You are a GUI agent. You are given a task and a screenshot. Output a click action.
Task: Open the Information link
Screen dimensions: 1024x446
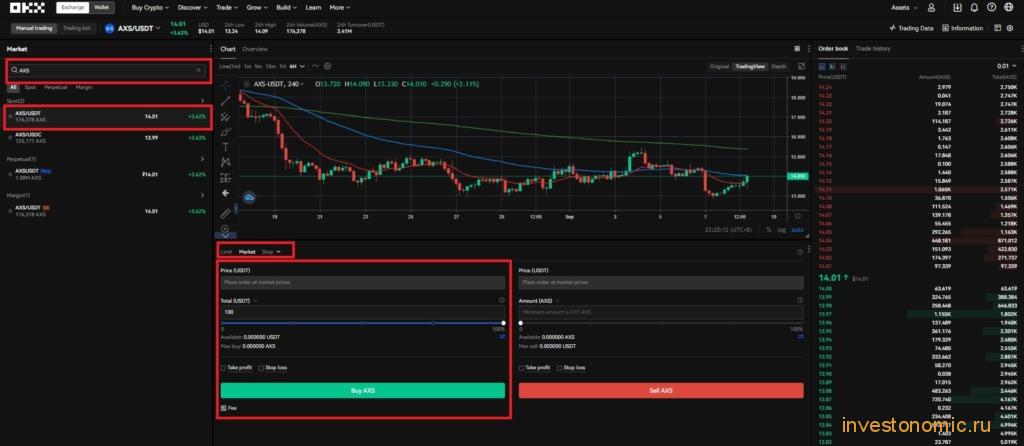coord(963,28)
